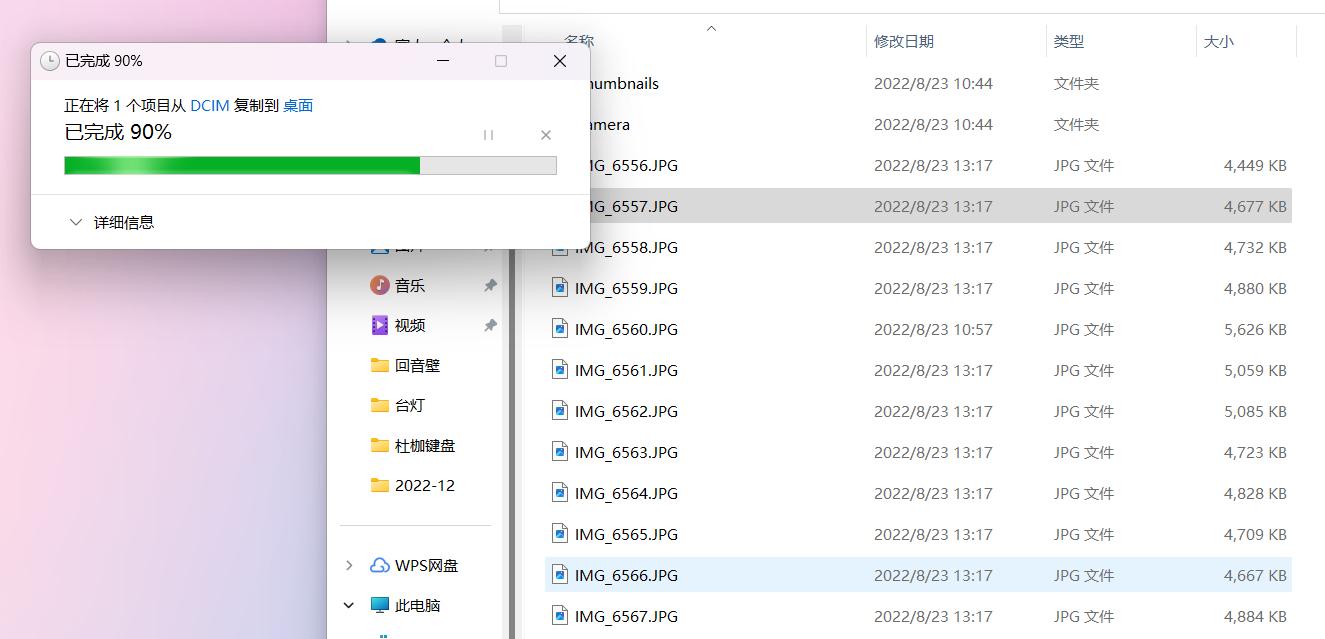Select the 4,667 KB size cell
This screenshot has height=639, width=1325.
click(x=1255, y=575)
